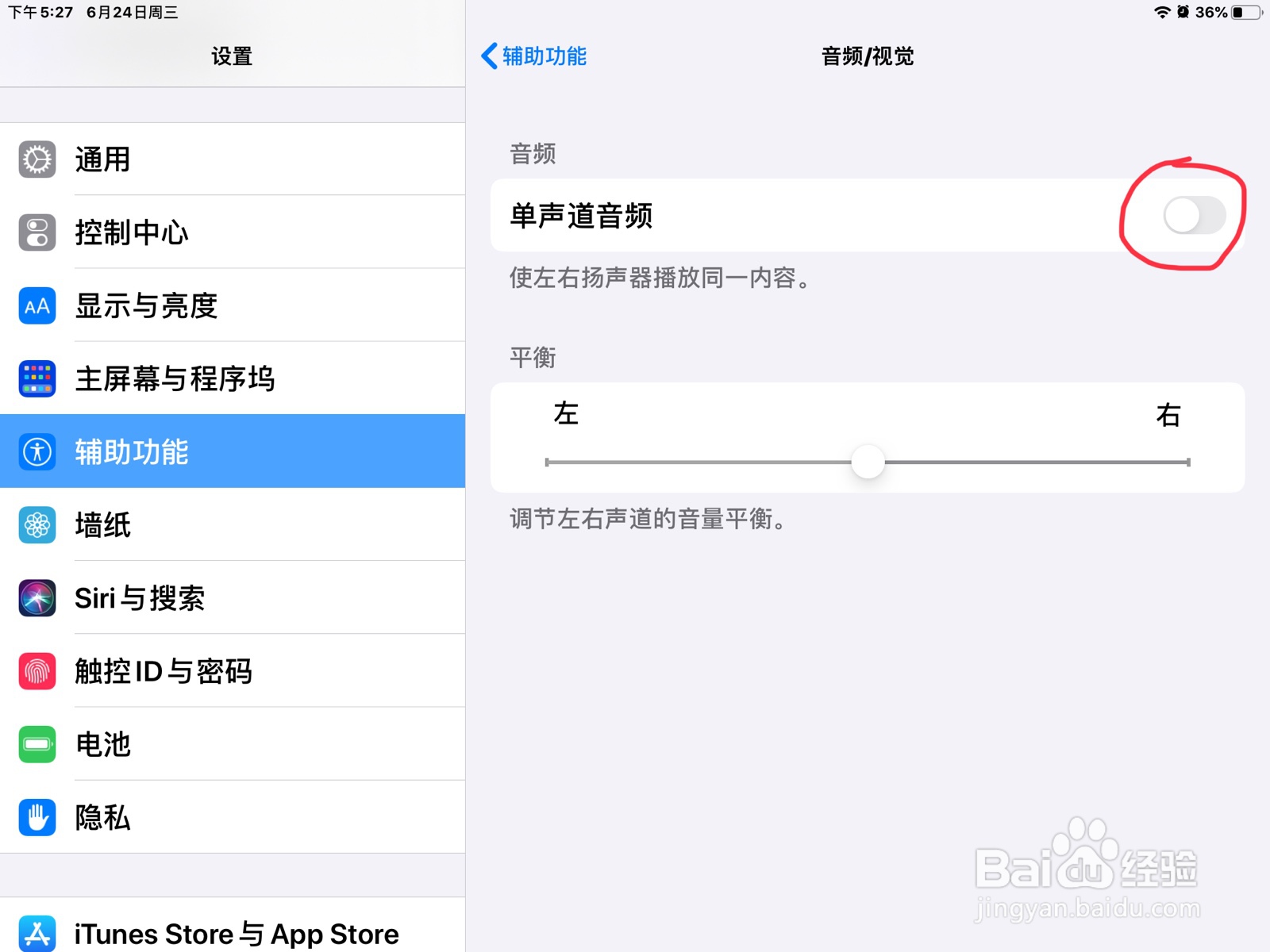Tap the 墙纸 flower icon
The height and width of the screenshot is (952, 1270).
37,525
